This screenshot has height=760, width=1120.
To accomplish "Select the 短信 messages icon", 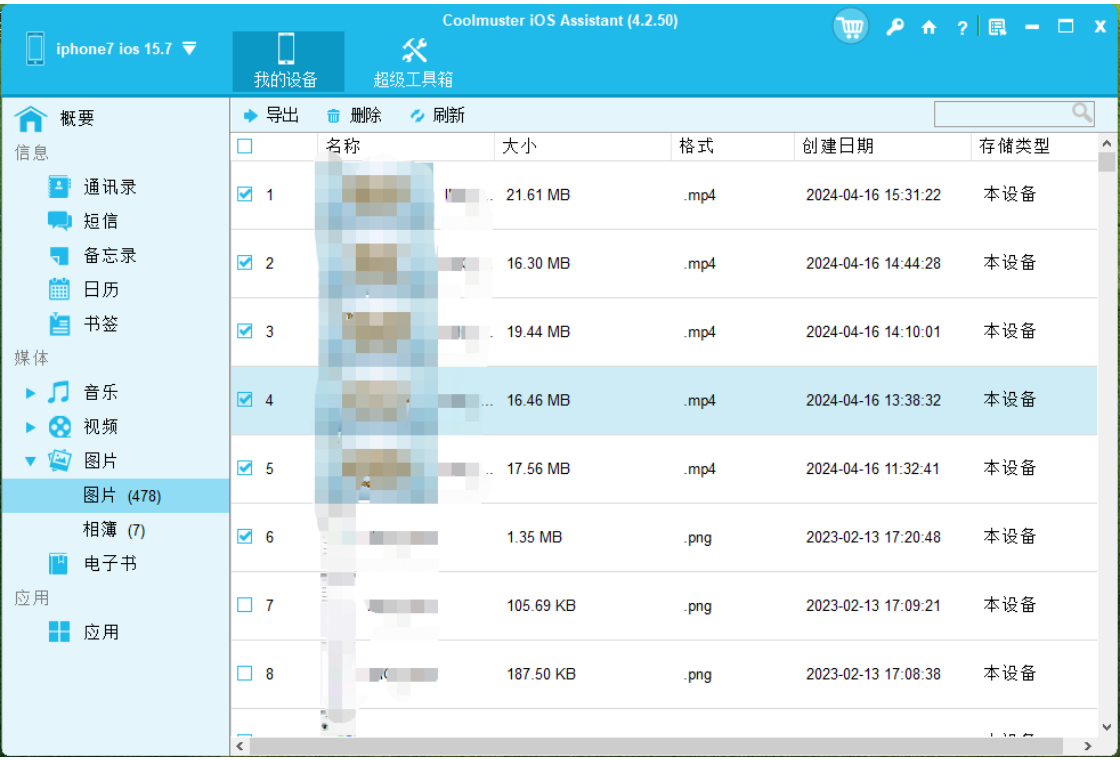I will (58, 221).
